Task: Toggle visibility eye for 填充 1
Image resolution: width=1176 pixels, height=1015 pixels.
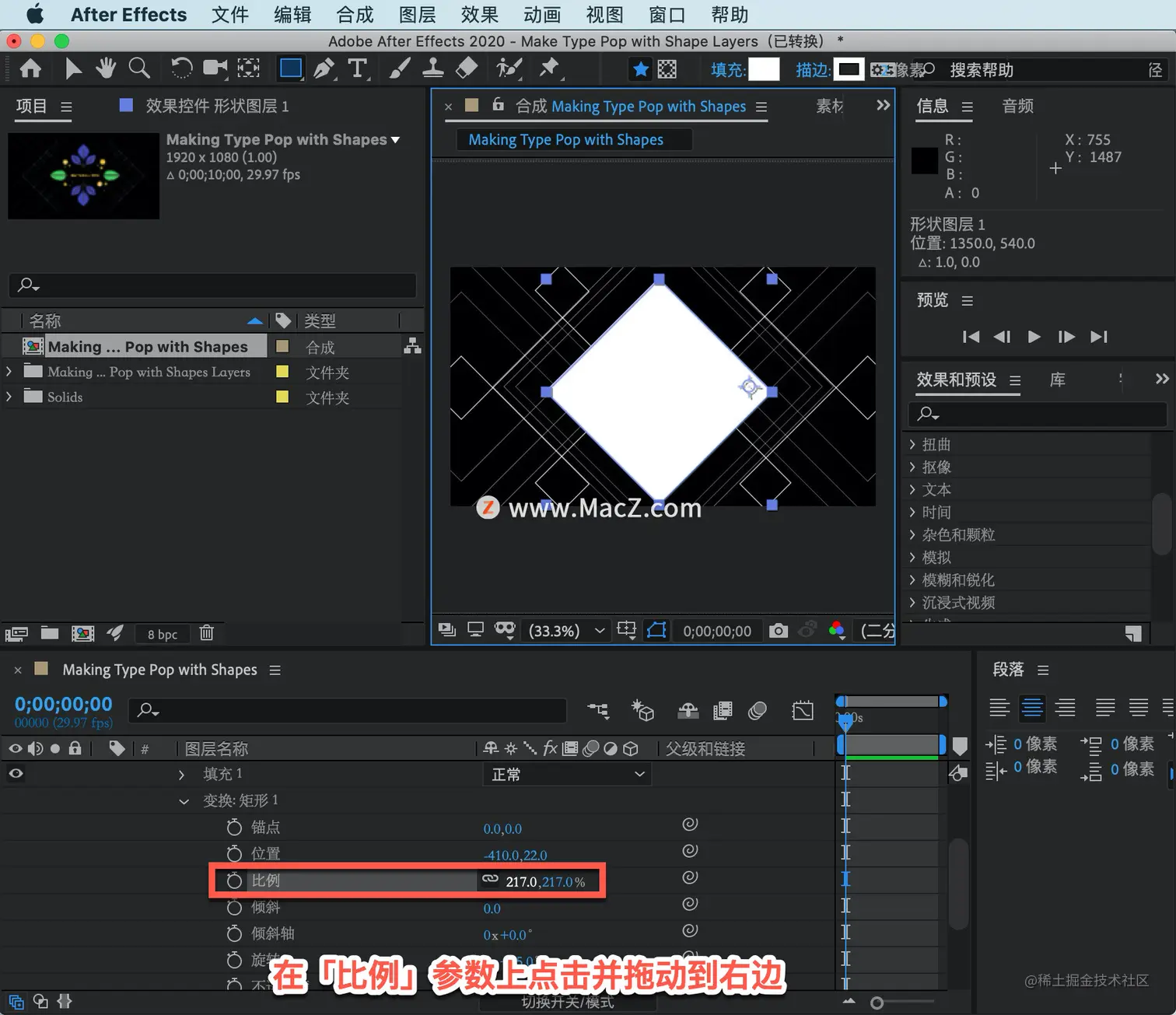Action: pyautogui.click(x=16, y=774)
